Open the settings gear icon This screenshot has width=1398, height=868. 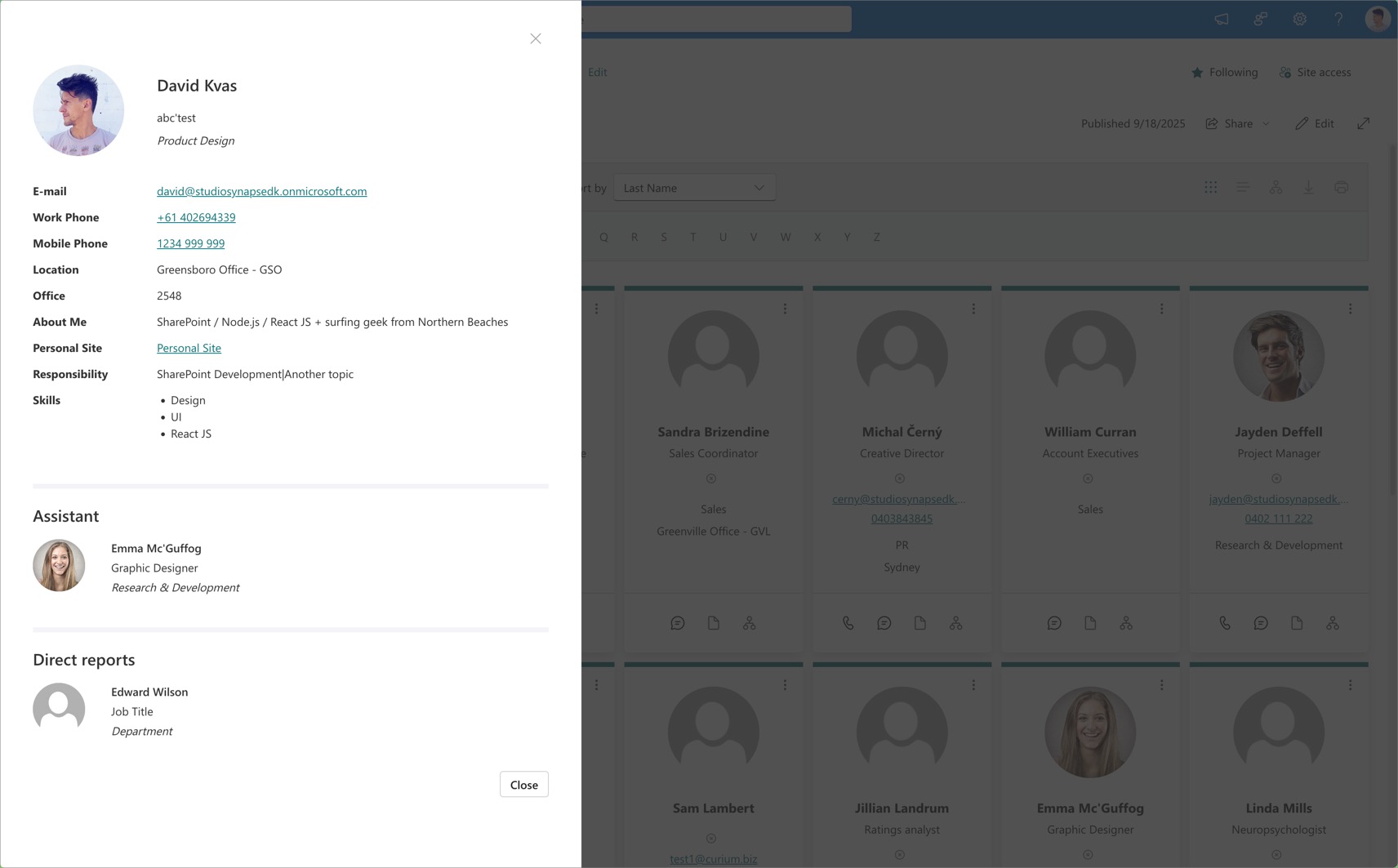click(x=1299, y=19)
